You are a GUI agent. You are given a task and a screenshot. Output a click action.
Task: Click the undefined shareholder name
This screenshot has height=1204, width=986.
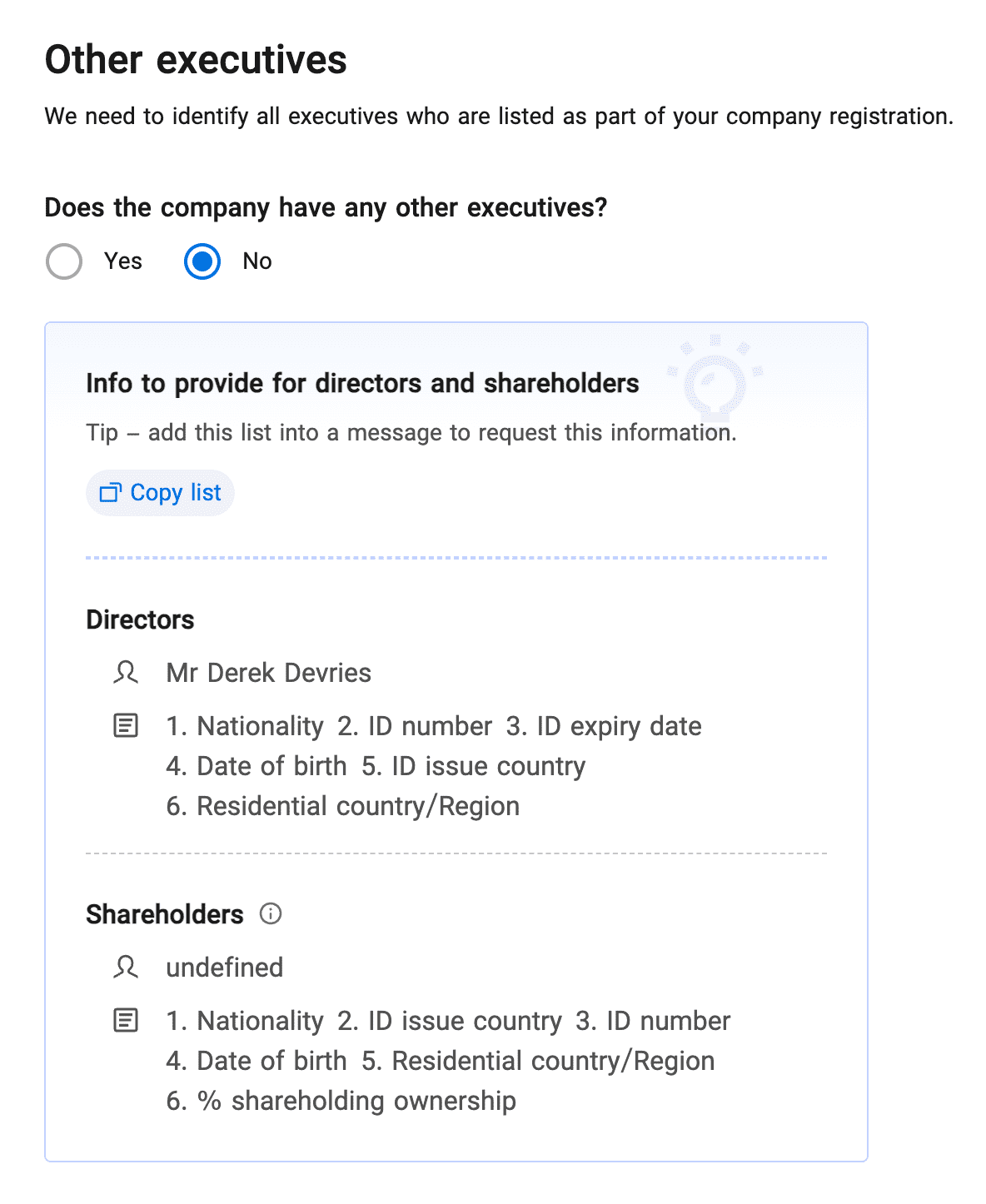tap(225, 968)
